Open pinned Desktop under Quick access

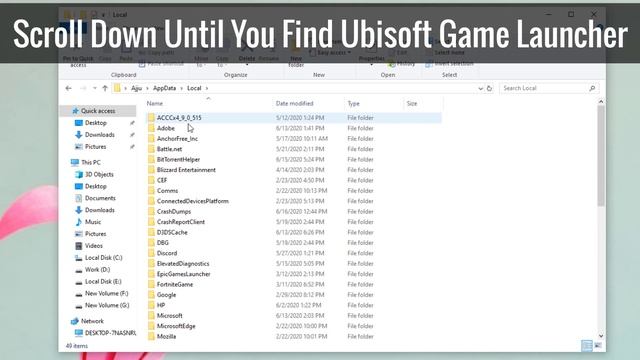click(x=96, y=123)
